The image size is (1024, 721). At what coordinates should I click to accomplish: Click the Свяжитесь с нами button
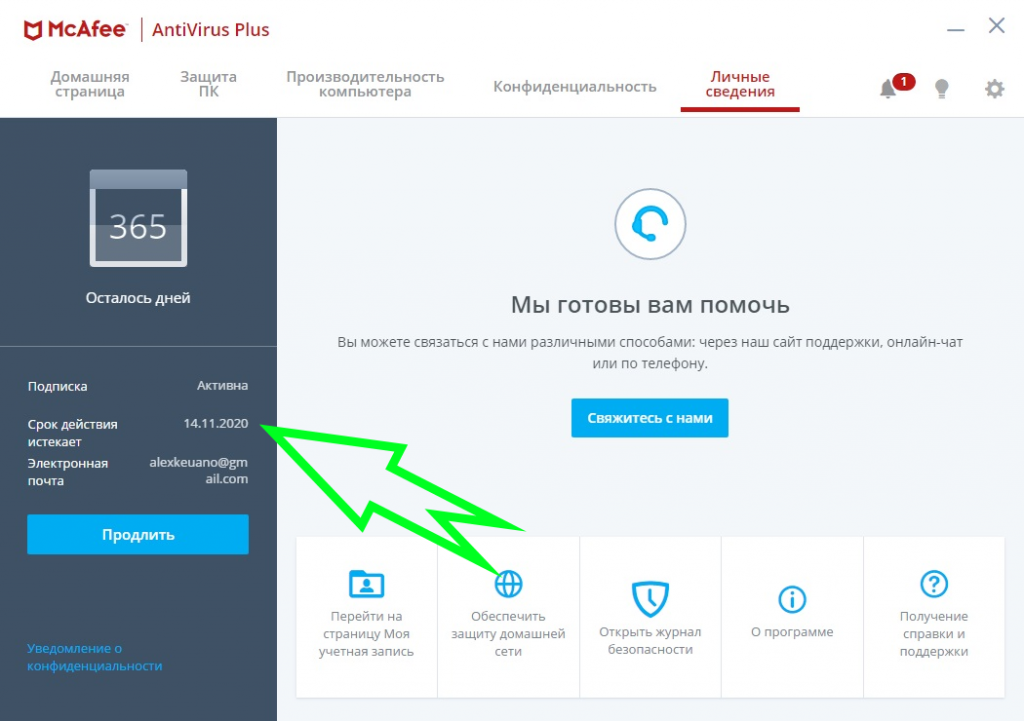[650, 418]
